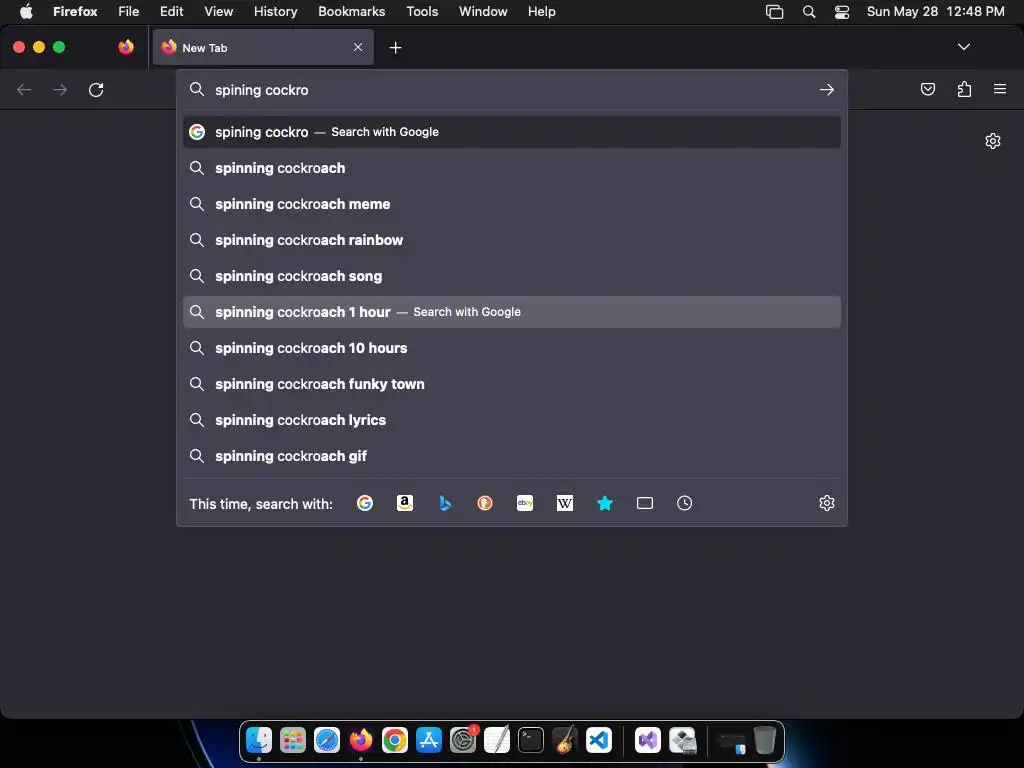Image resolution: width=1024 pixels, height=768 pixels.
Task: Open the Apple menu
Action: coord(26,12)
